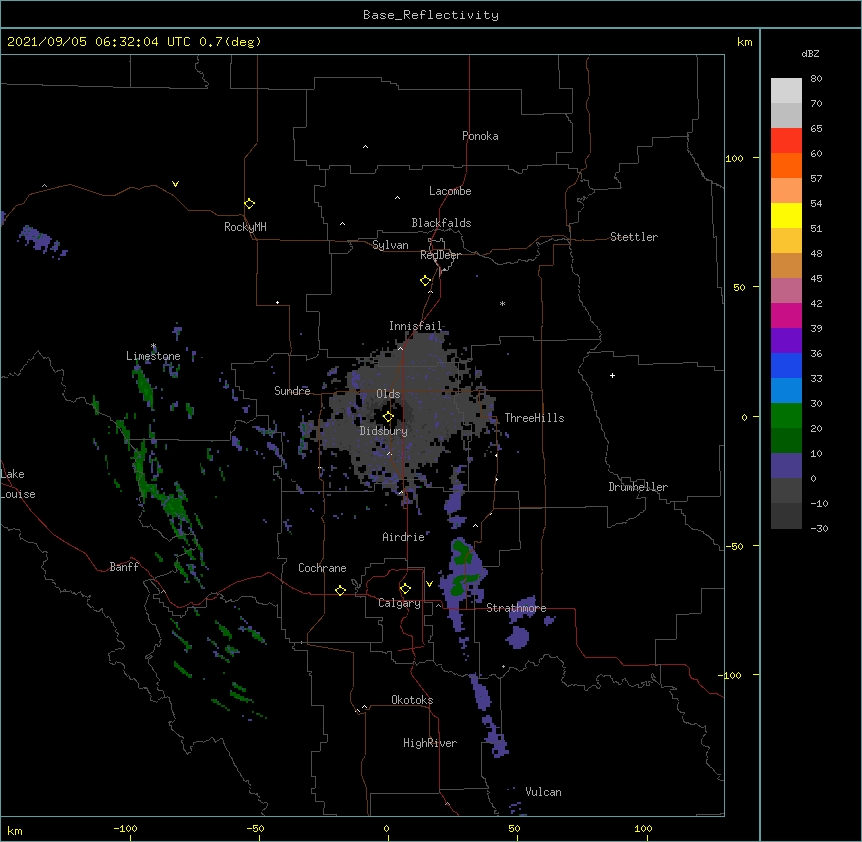This screenshot has width=862, height=842.
Task: Click the Limestone label
Action: tap(153, 356)
